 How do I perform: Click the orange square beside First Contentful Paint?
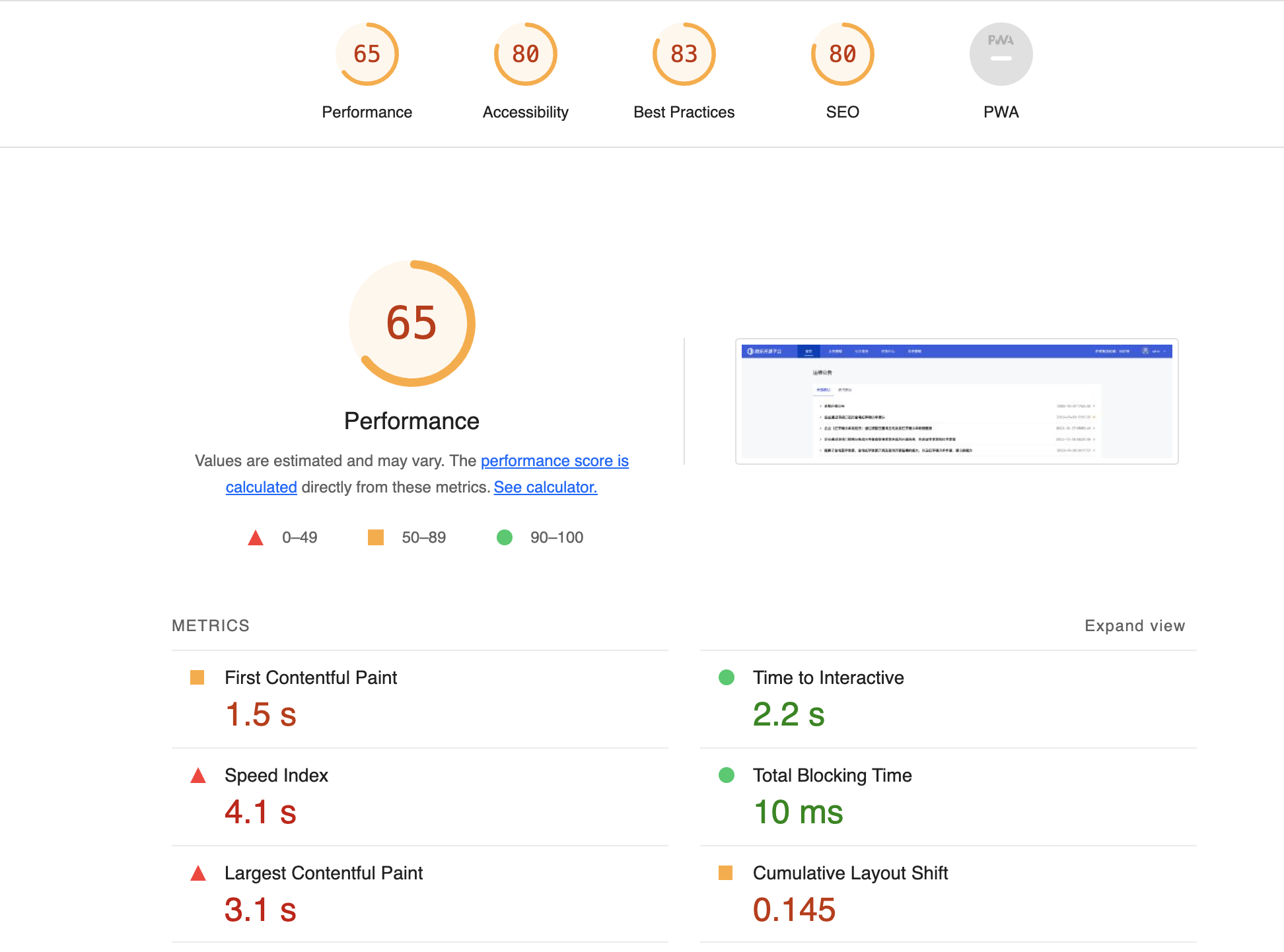[x=197, y=677]
